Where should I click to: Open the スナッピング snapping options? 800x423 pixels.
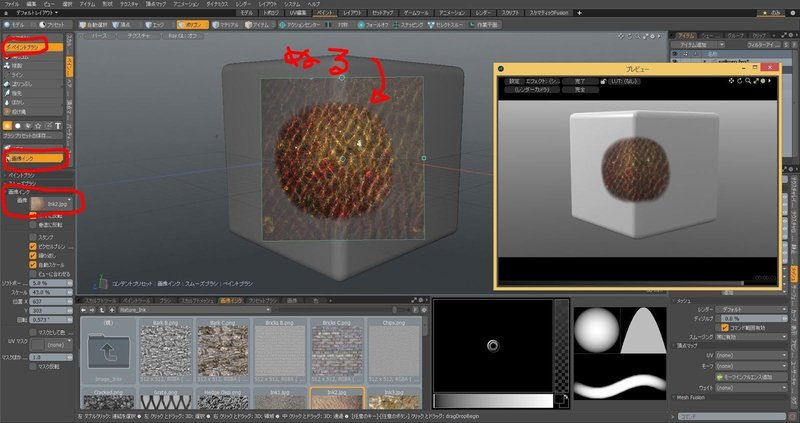coord(408,24)
